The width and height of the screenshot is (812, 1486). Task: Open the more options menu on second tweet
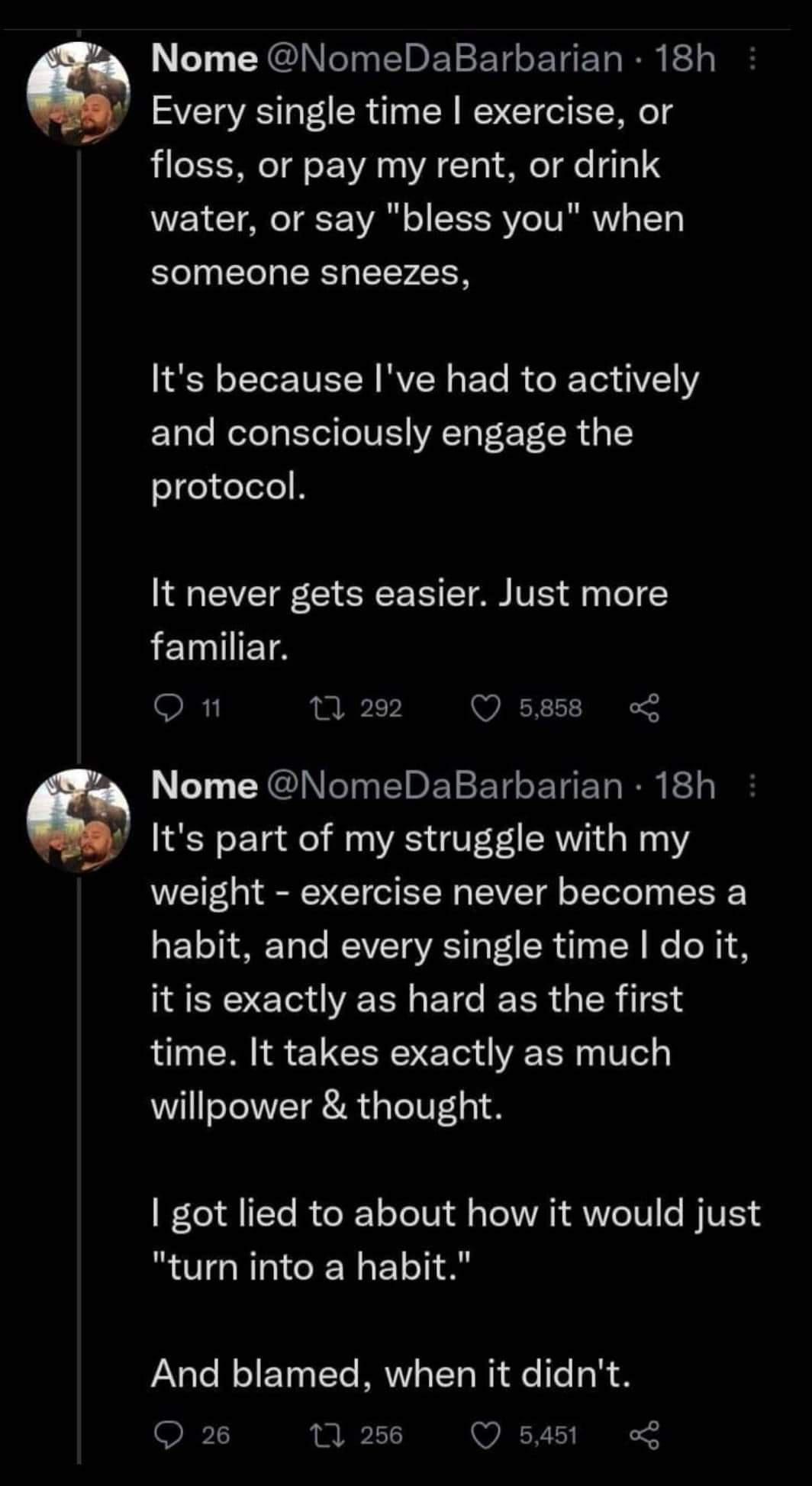[752, 786]
